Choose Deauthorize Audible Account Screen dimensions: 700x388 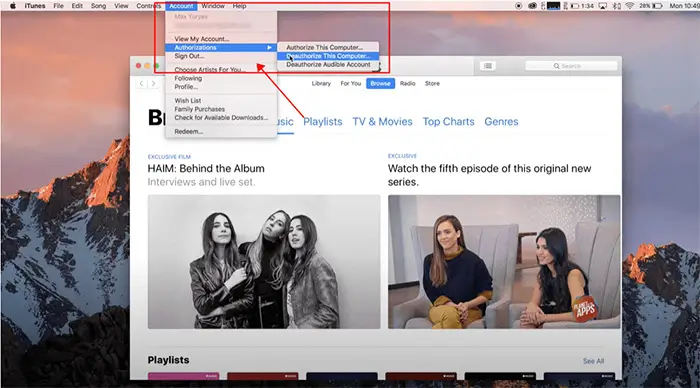[328, 64]
